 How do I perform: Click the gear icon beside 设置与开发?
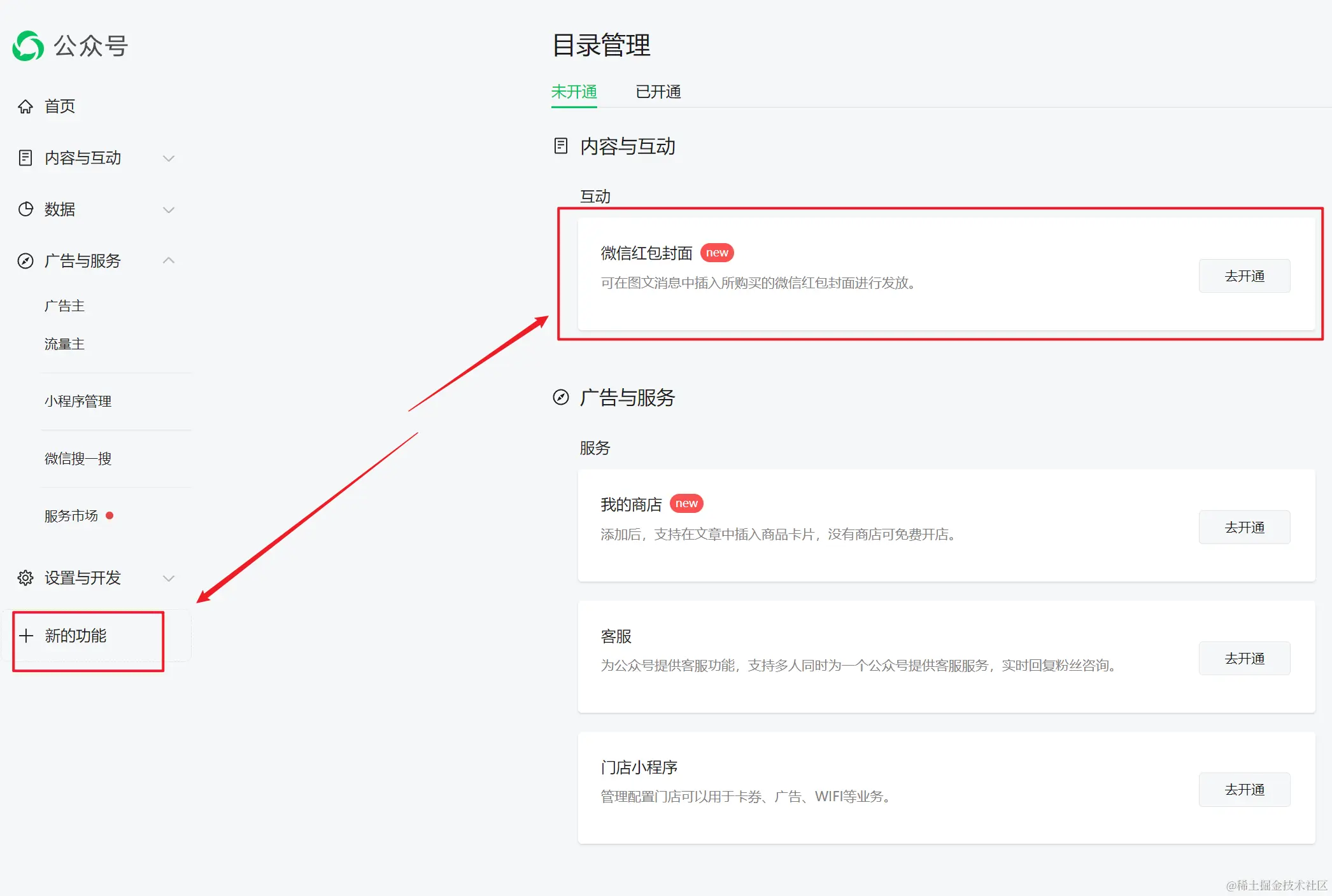(x=25, y=578)
